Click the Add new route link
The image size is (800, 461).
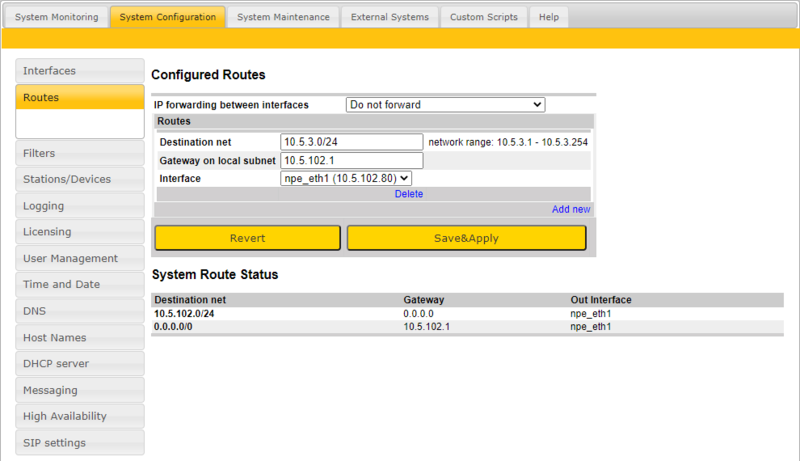(x=571, y=209)
